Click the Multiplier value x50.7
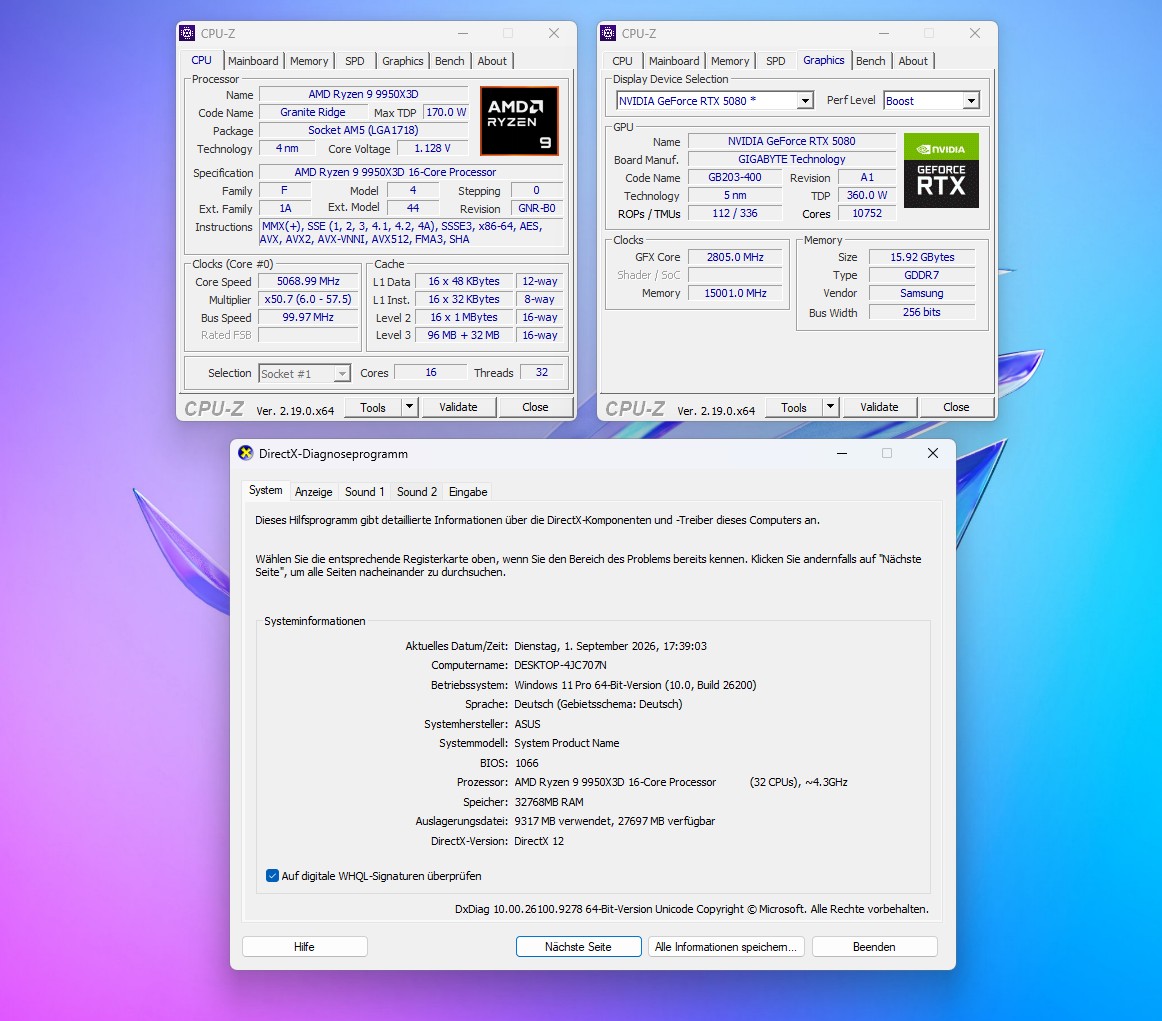Screen dimensions: 1162x1021 308,299
